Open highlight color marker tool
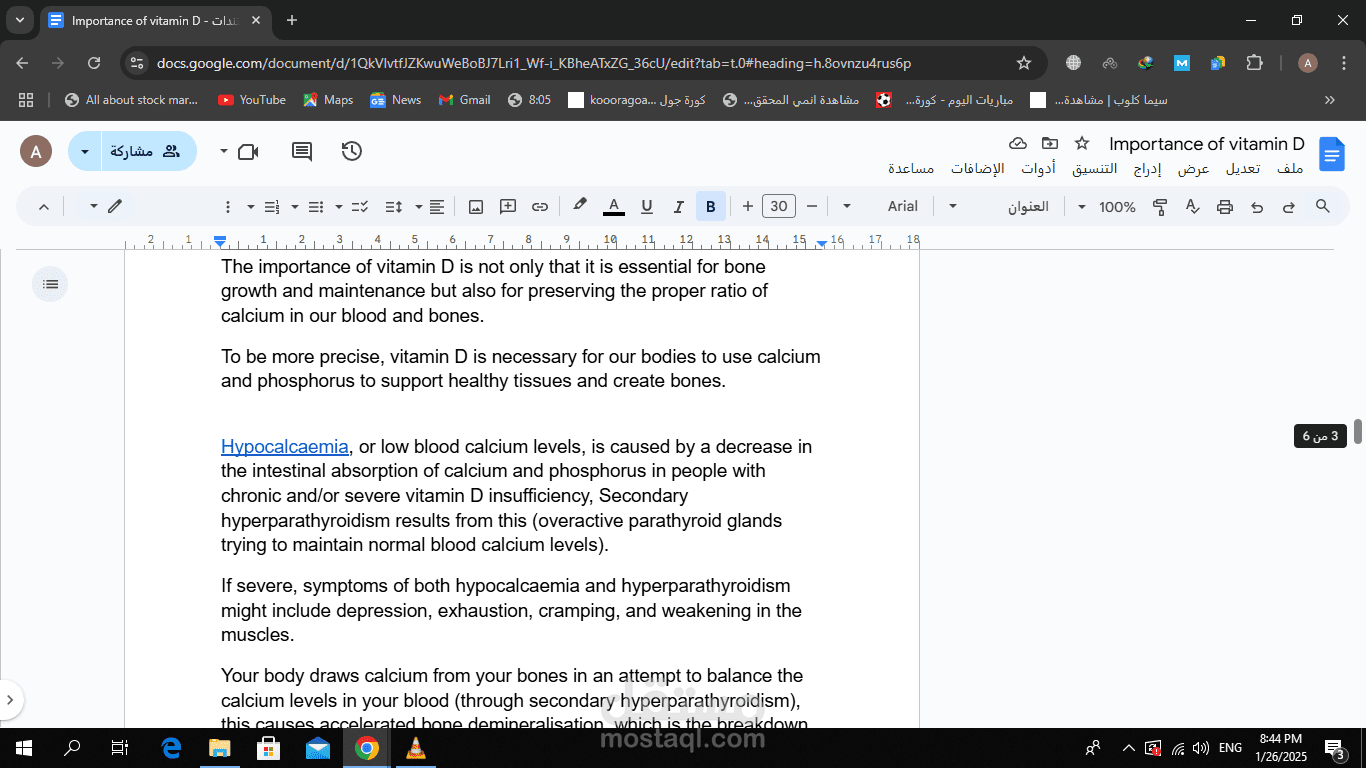The image size is (1366, 768). (x=579, y=206)
